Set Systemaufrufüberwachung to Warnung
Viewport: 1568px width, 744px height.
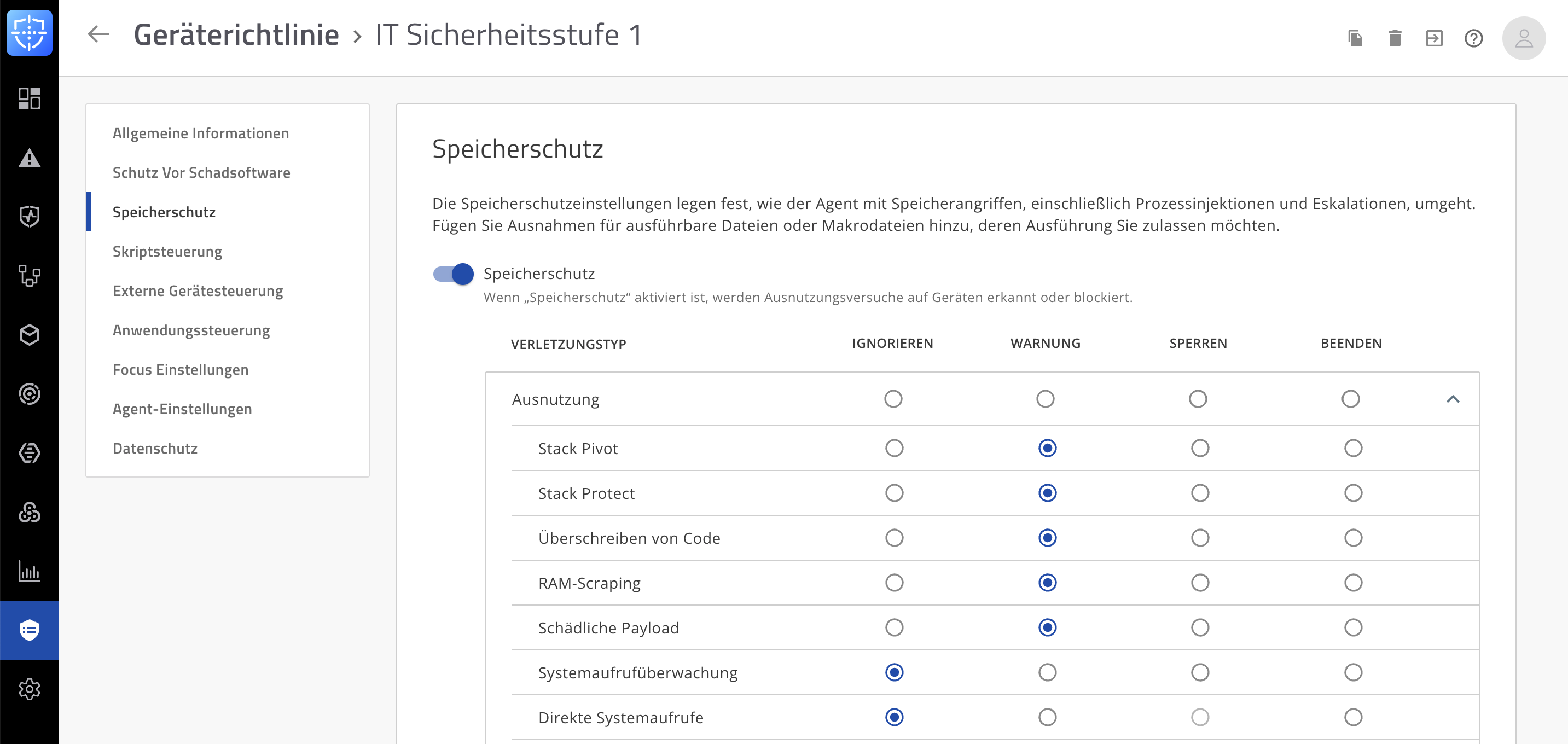tap(1047, 672)
